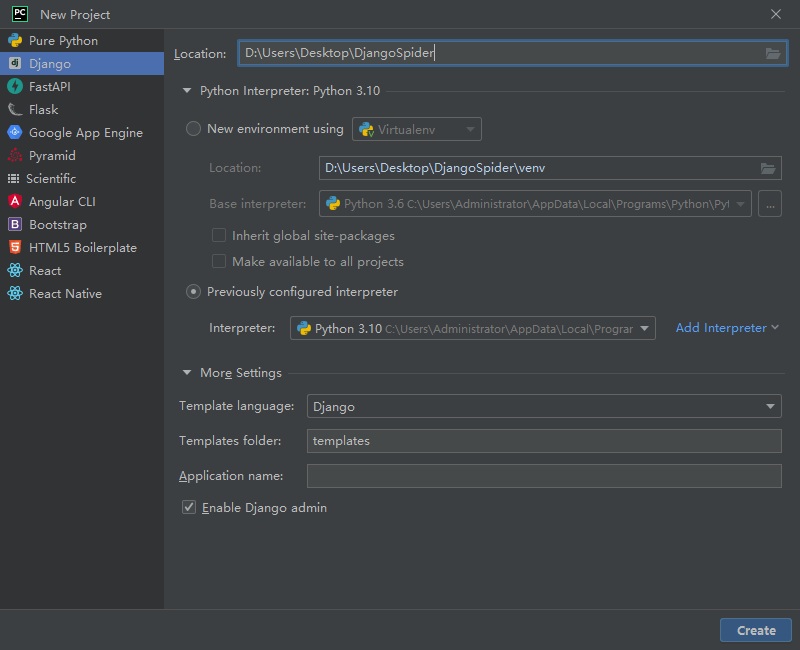Browse folder icon in project Location field
This screenshot has width=800, height=650.
click(x=773, y=54)
